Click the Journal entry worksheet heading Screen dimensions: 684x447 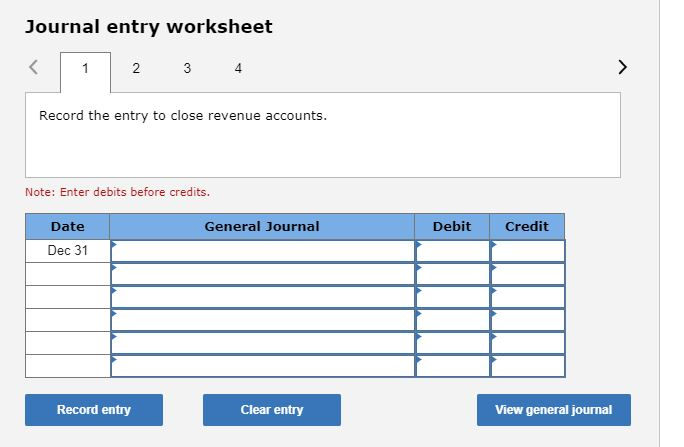click(149, 27)
